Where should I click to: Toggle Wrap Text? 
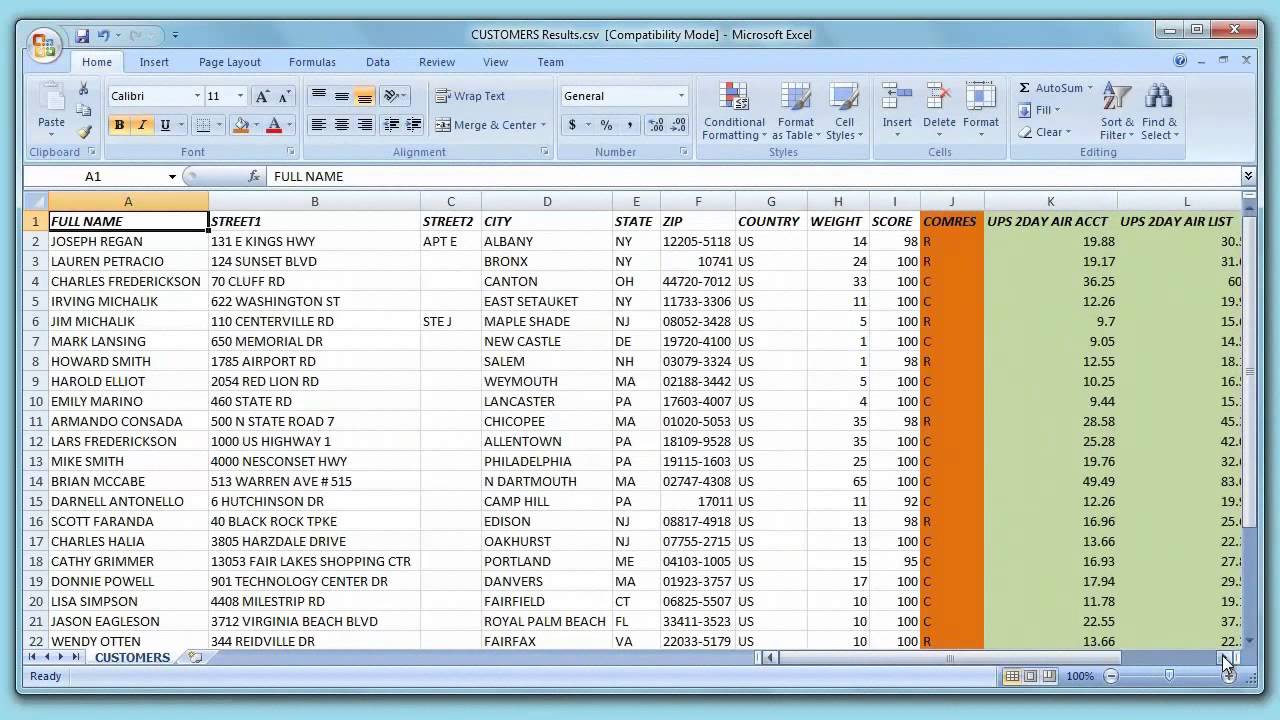[470, 96]
